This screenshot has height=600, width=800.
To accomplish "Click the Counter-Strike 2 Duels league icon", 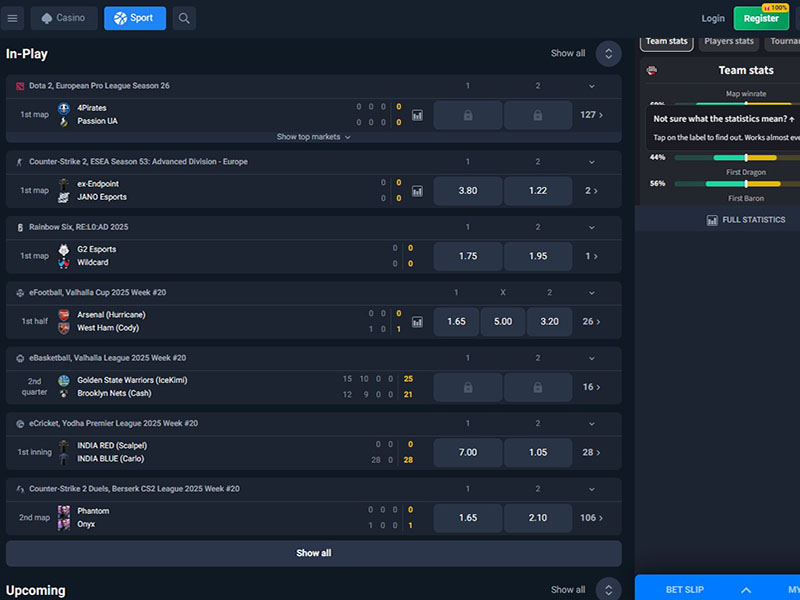I will (20, 489).
